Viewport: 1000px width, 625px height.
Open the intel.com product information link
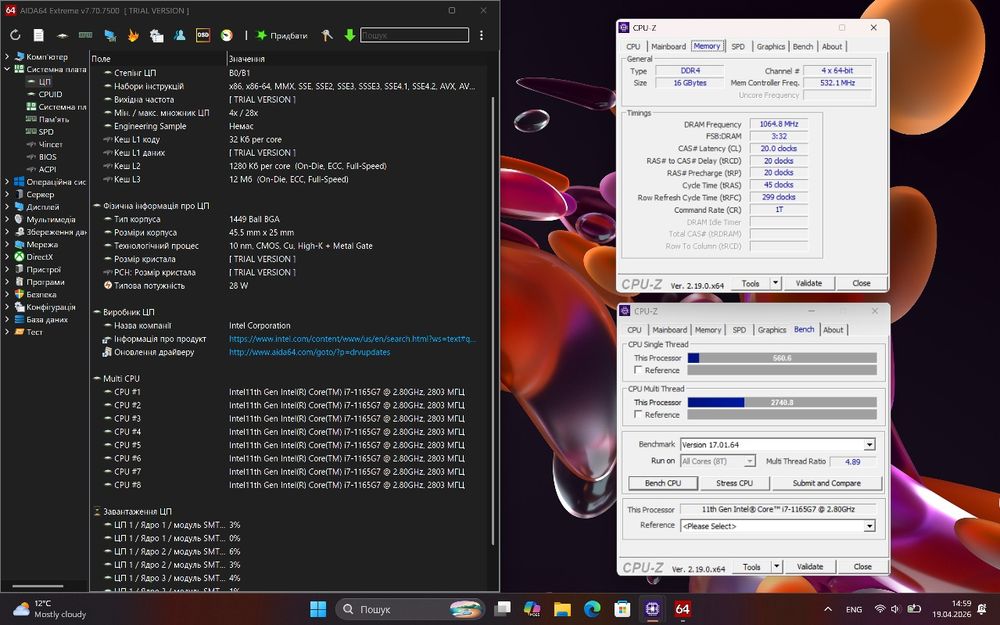click(x=352, y=339)
